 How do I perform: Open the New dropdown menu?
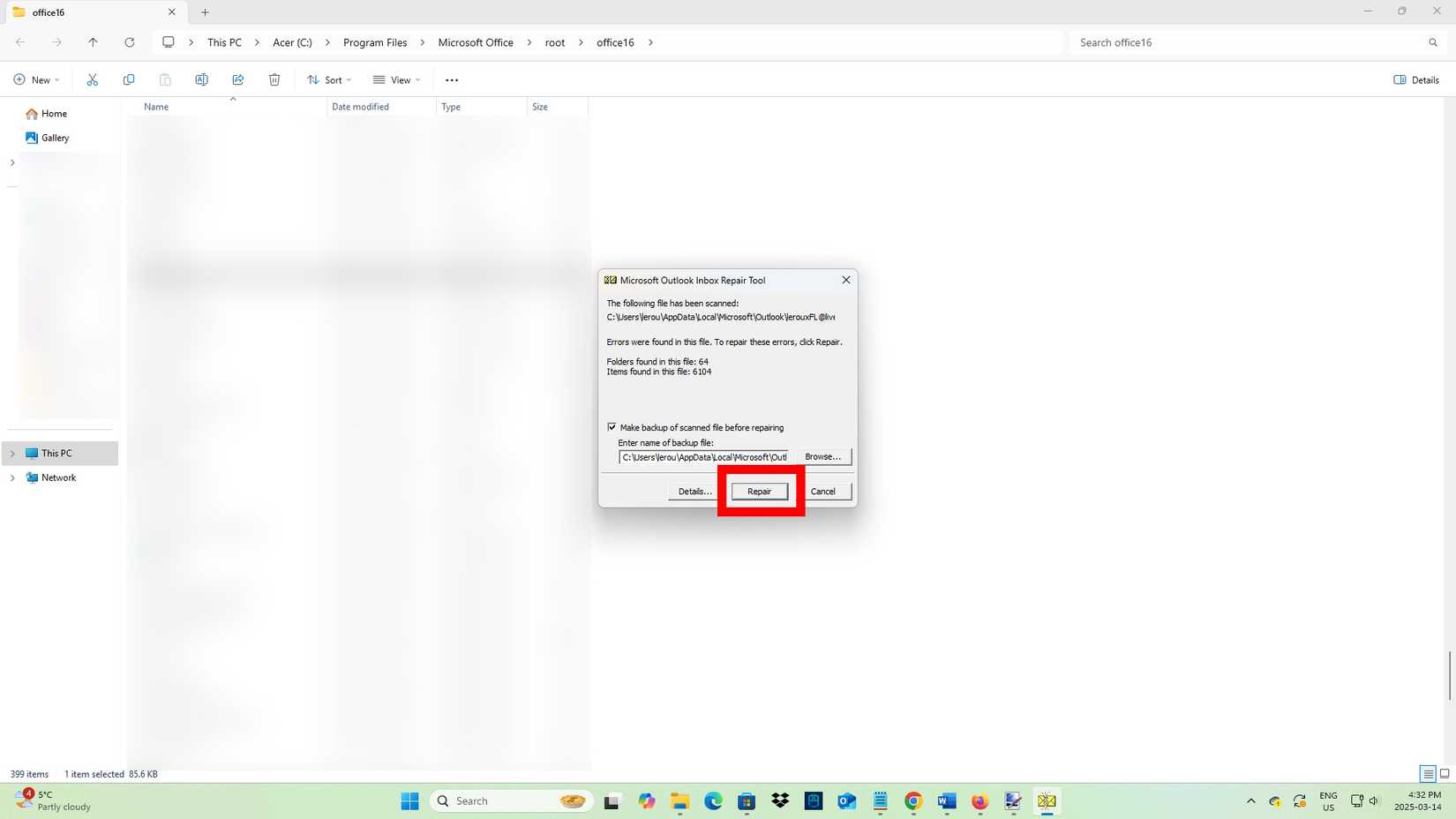pos(36,79)
